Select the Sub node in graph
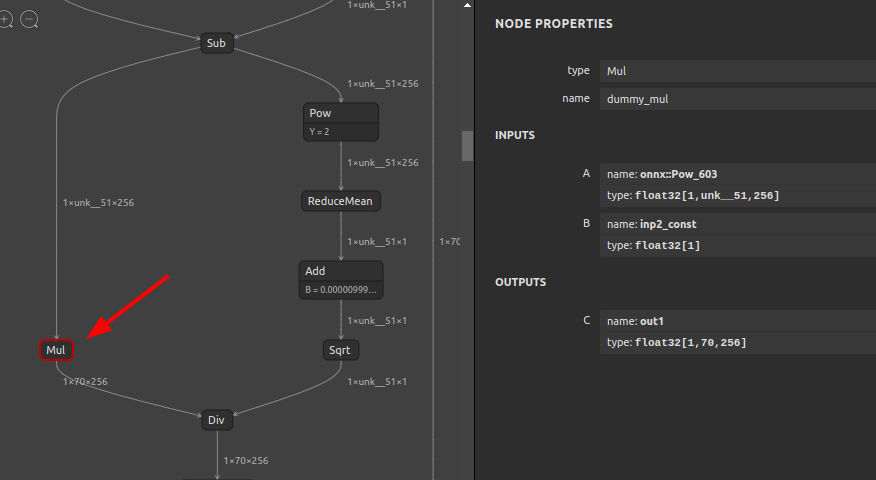Viewport: 876px width, 480px height. 217,43
